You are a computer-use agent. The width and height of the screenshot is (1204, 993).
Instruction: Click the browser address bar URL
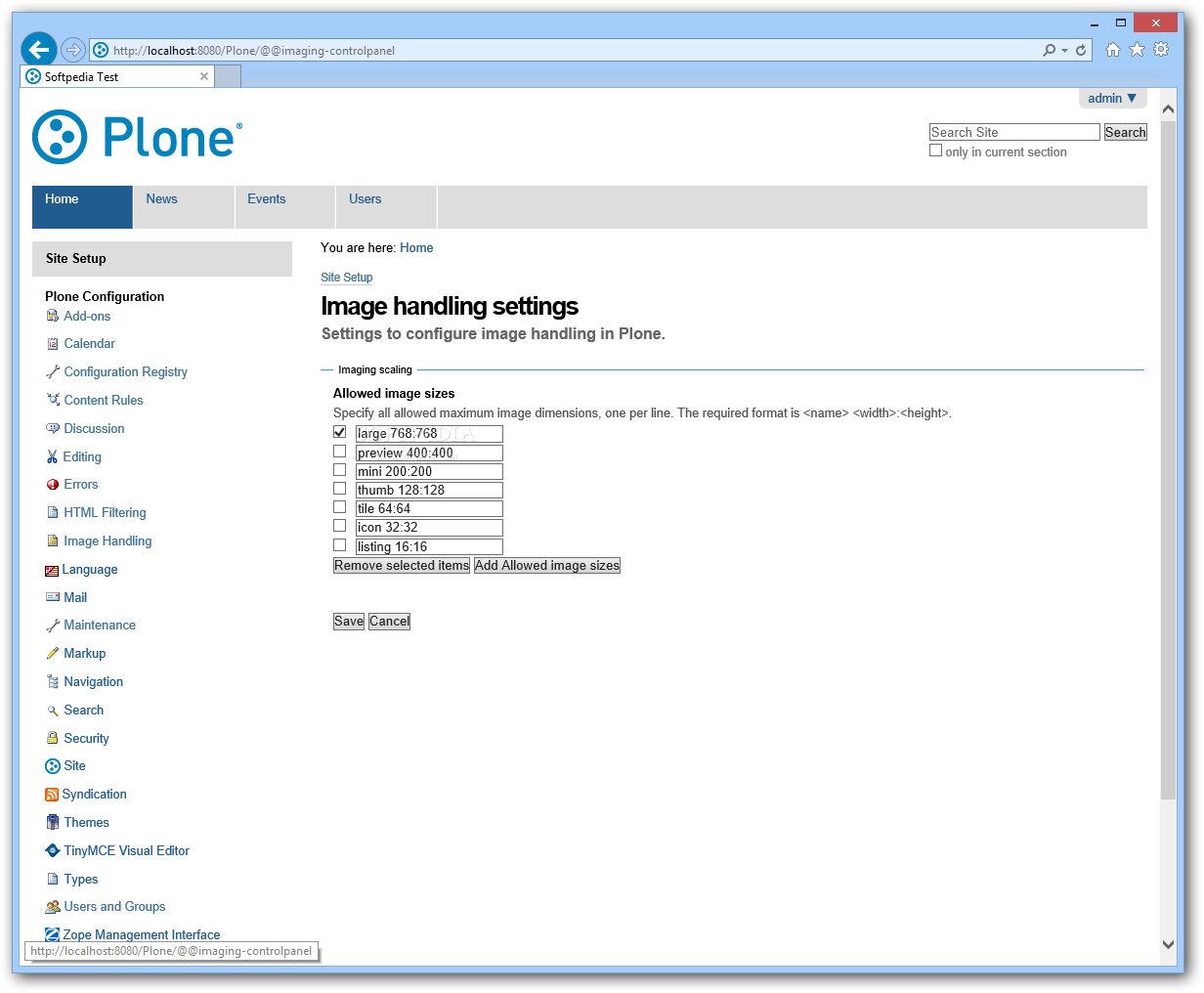click(x=254, y=51)
